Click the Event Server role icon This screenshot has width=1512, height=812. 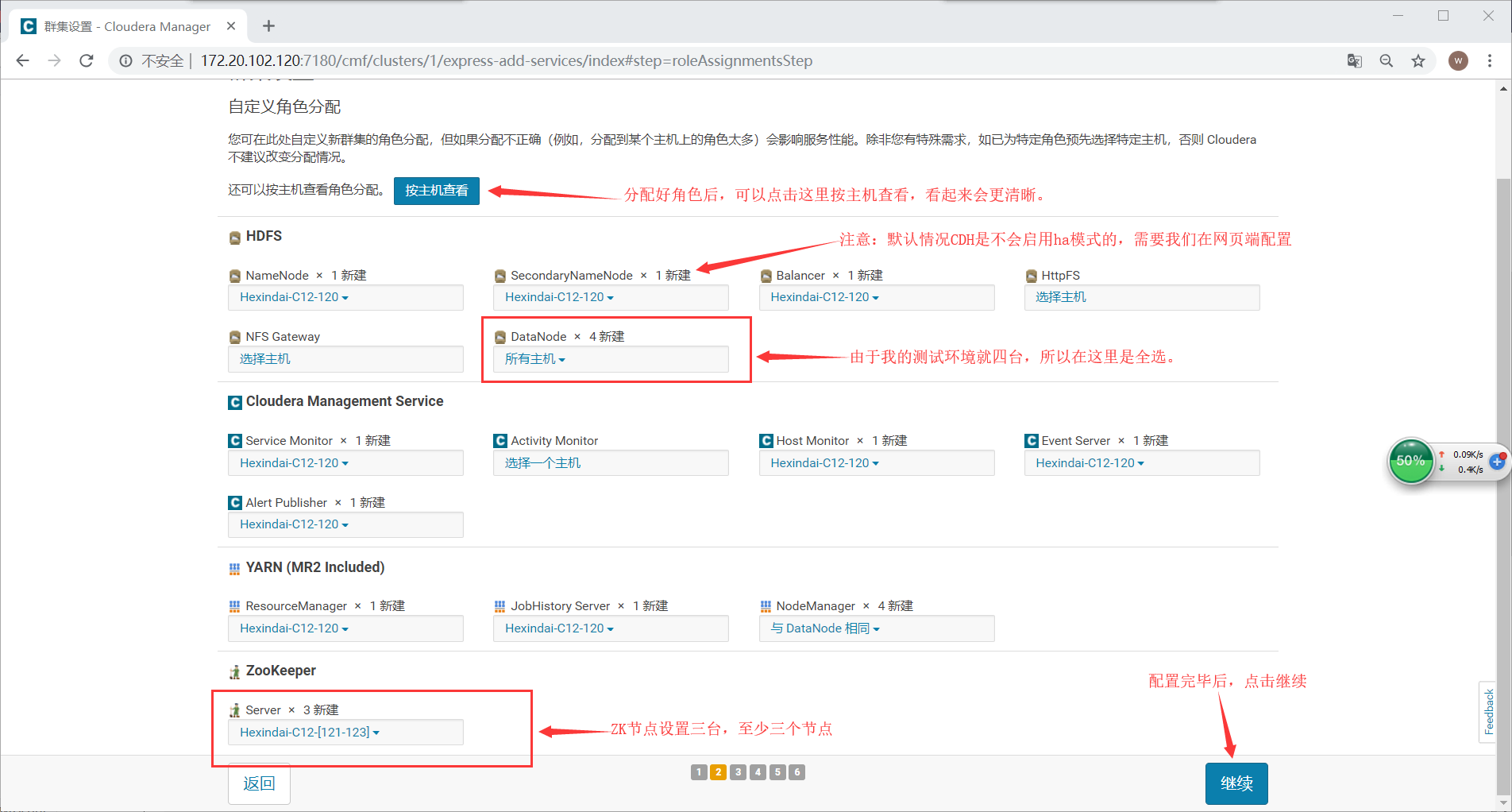pos(1032,441)
